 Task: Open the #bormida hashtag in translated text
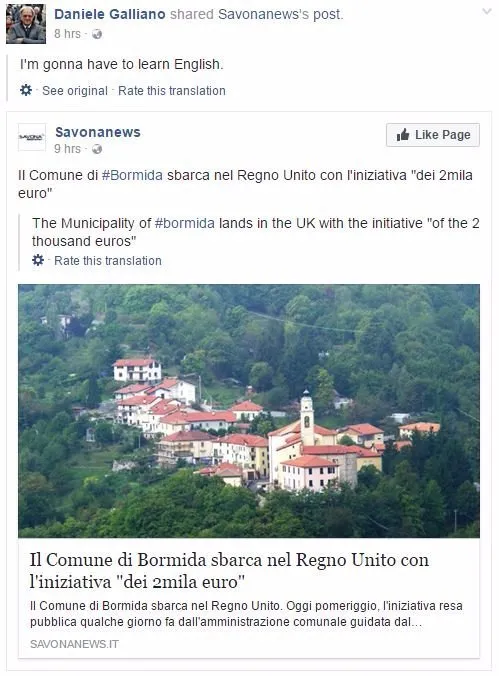[185, 223]
